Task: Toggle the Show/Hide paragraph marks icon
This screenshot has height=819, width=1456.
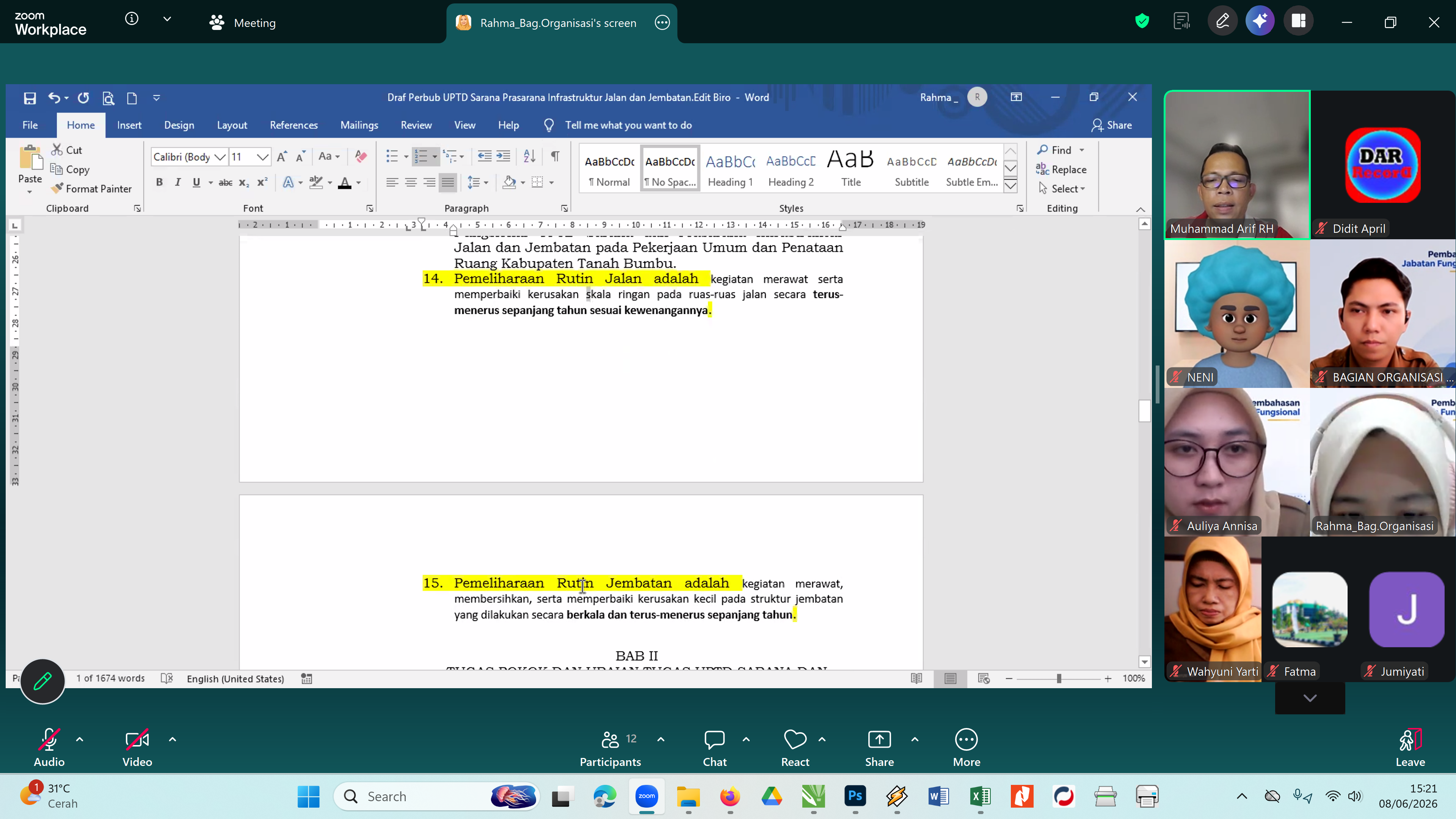Action: tap(555, 156)
